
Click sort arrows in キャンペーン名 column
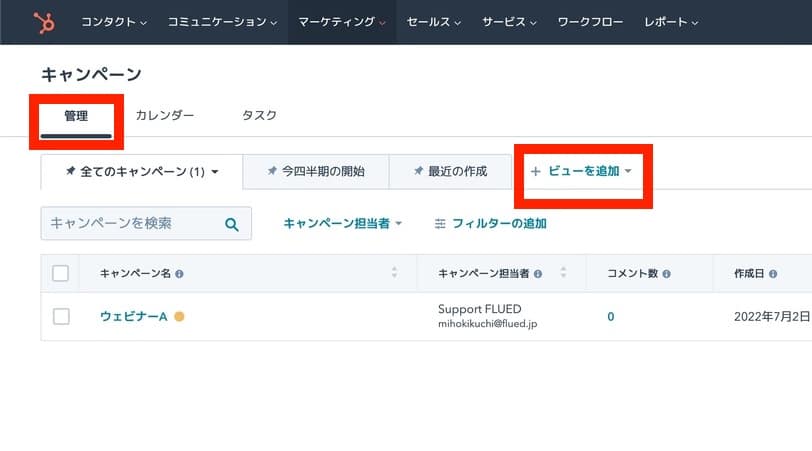[395, 272]
